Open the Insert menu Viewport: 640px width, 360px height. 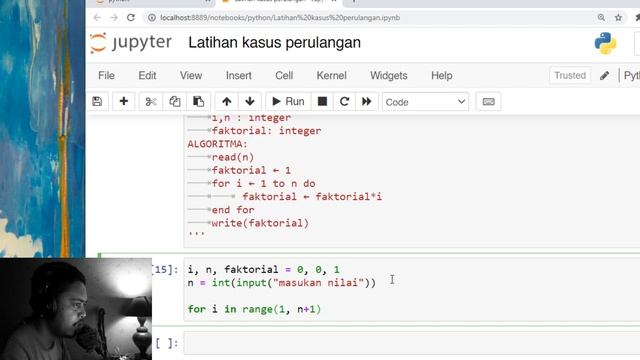click(x=238, y=76)
